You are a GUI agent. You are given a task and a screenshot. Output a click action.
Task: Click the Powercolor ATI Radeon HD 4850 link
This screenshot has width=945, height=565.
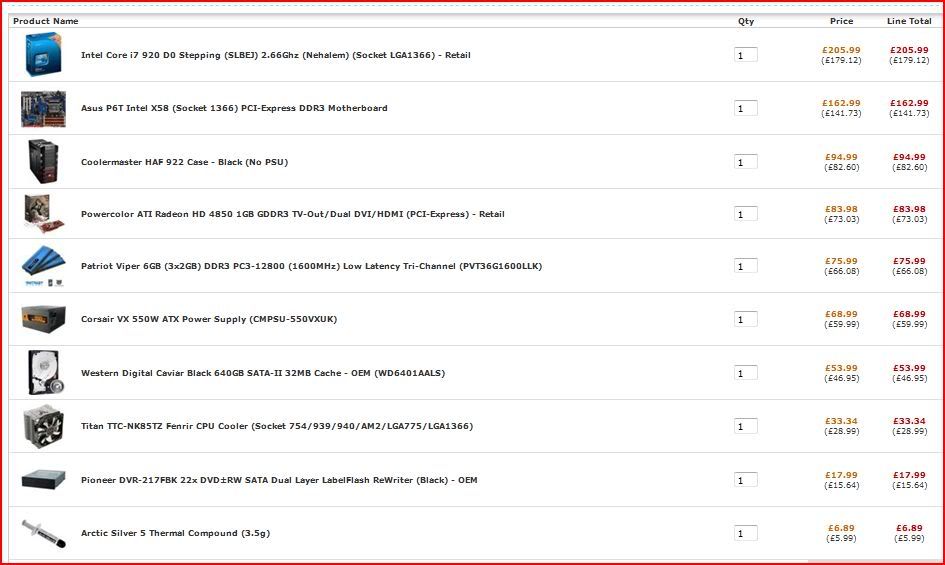click(x=292, y=214)
